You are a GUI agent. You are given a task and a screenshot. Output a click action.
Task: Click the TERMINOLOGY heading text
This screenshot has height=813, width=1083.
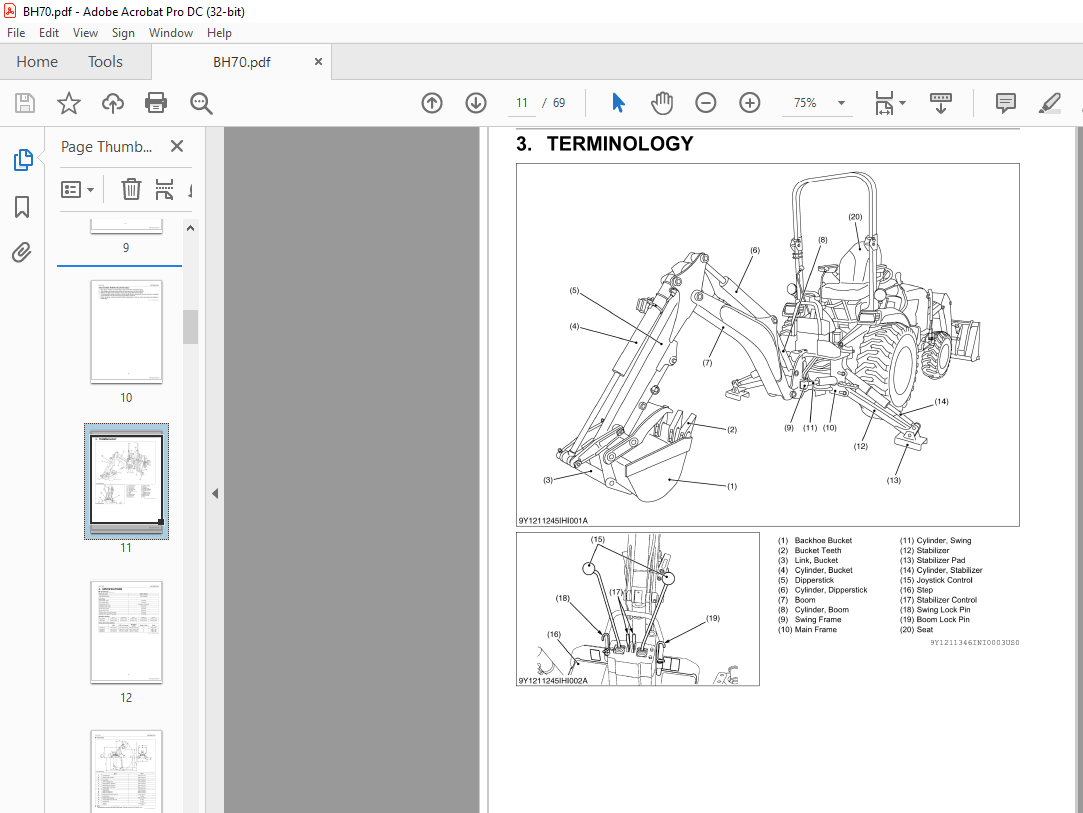pyautogui.click(x=620, y=144)
